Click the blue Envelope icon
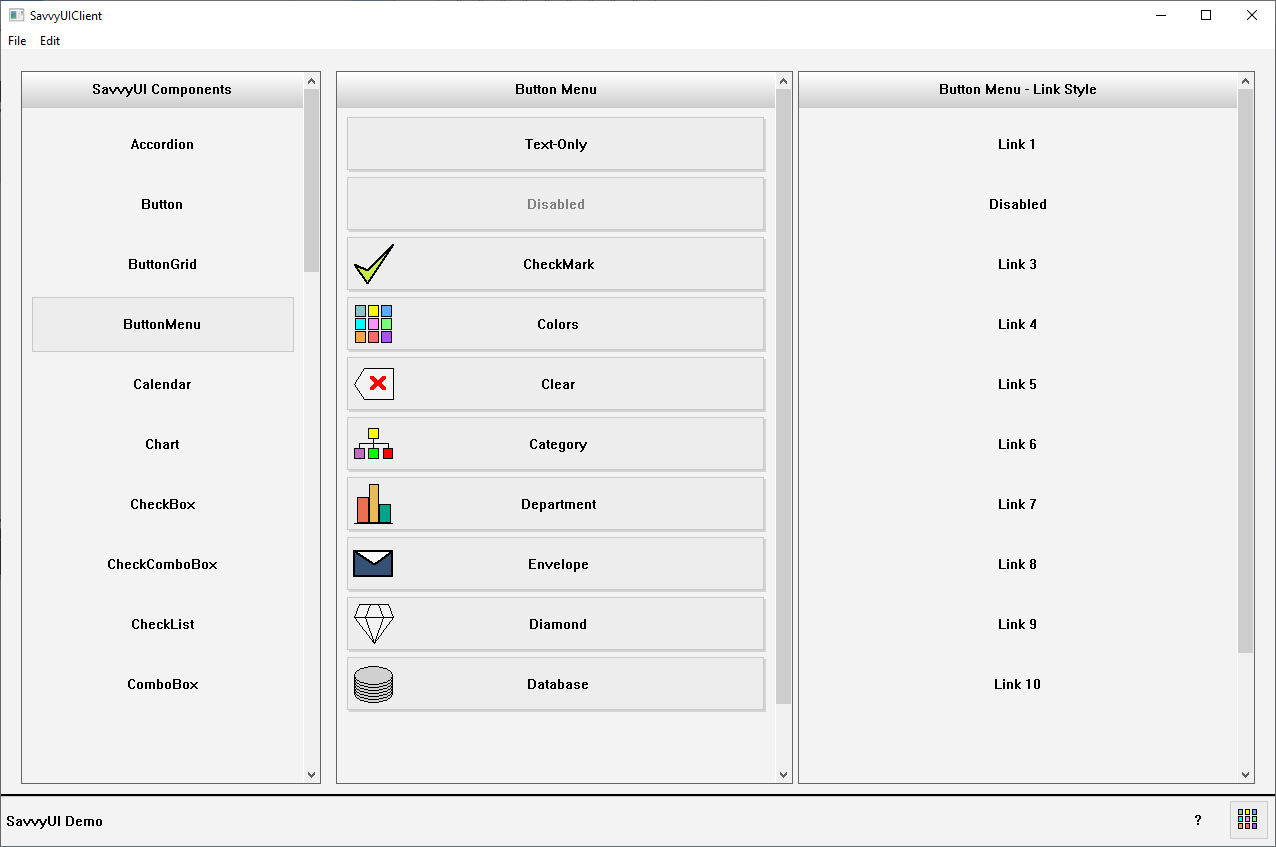 (x=373, y=564)
